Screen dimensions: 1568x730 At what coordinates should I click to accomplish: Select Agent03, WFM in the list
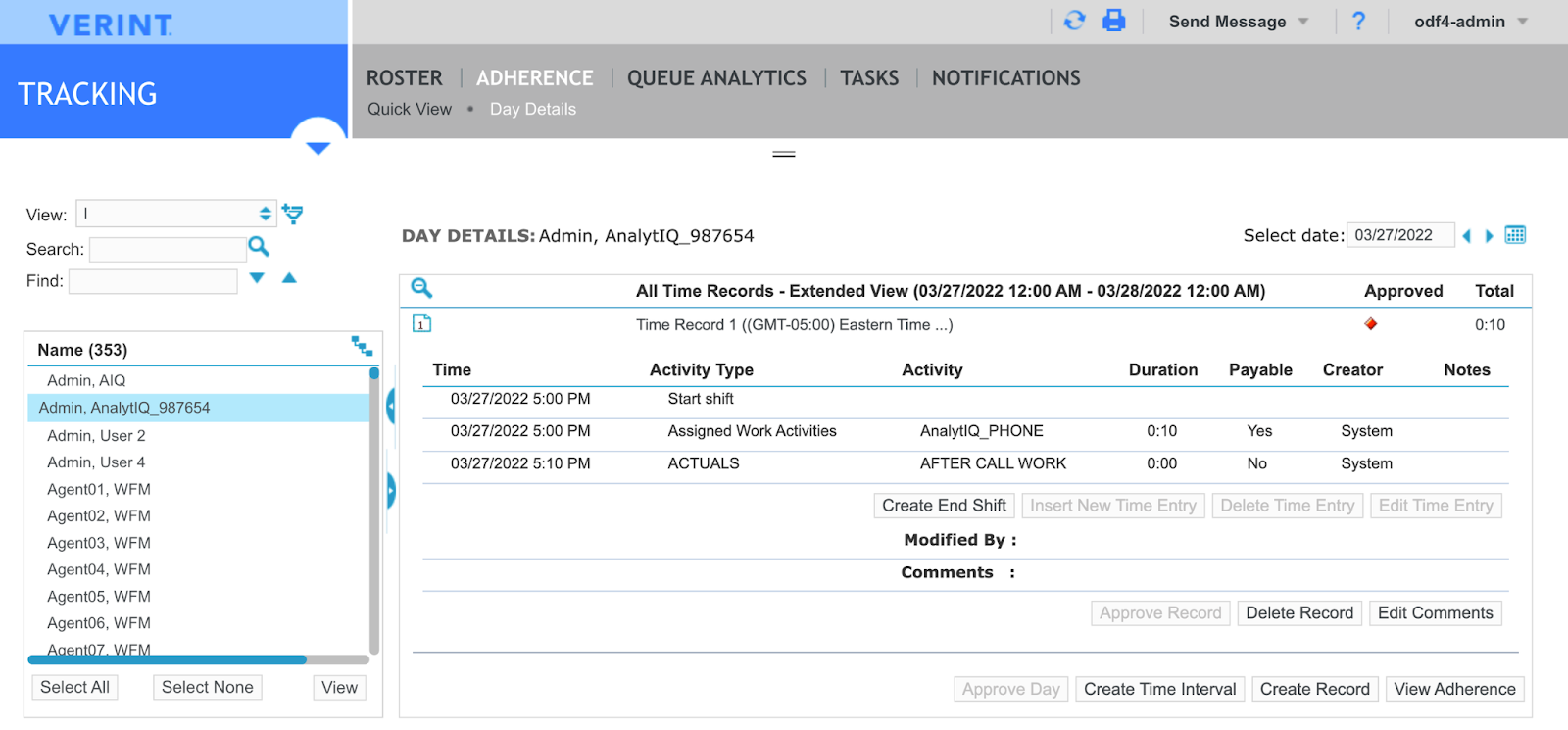(99, 543)
